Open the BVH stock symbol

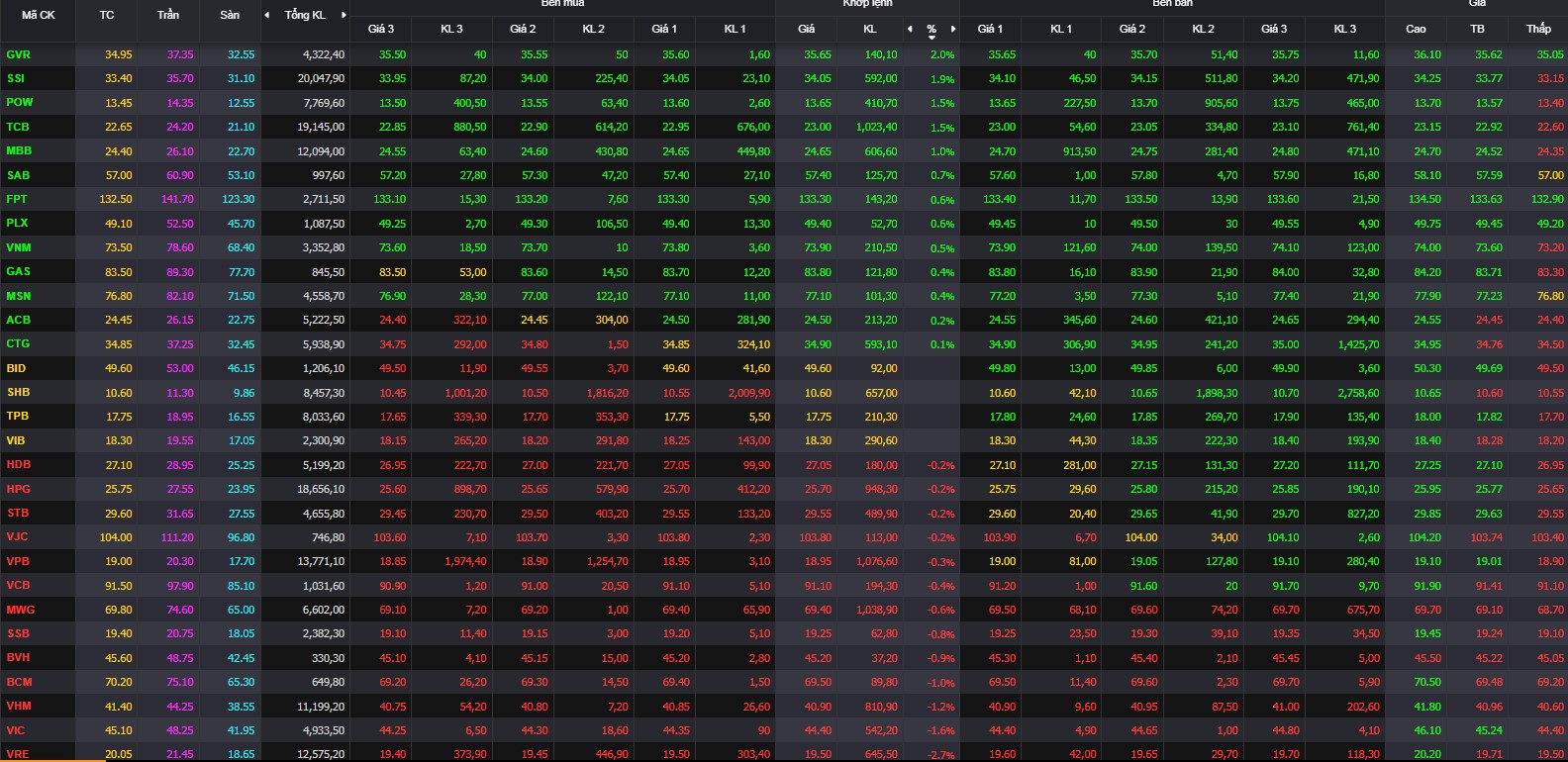(x=18, y=657)
